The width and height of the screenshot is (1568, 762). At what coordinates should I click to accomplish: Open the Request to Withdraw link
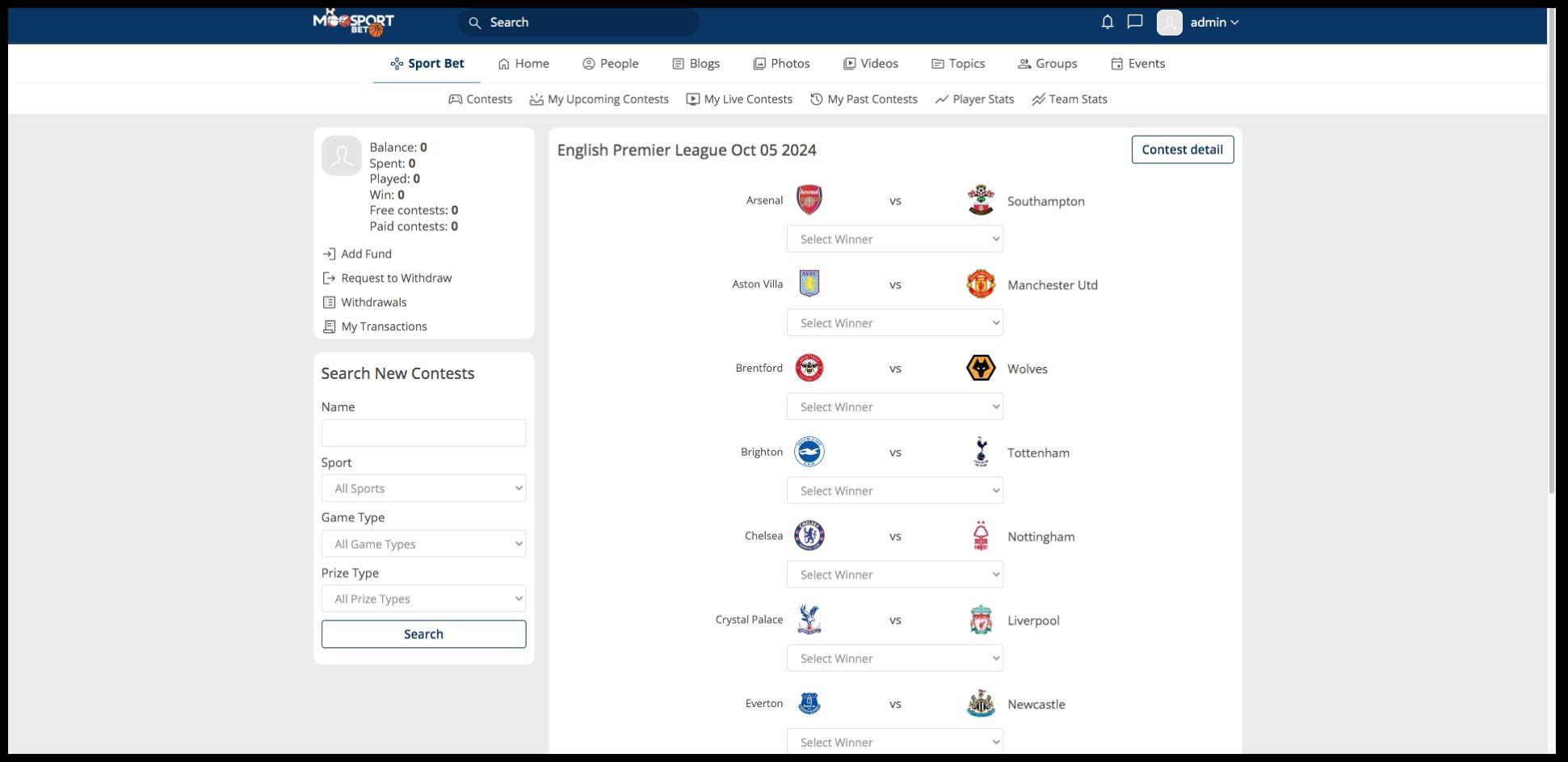pos(396,278)
